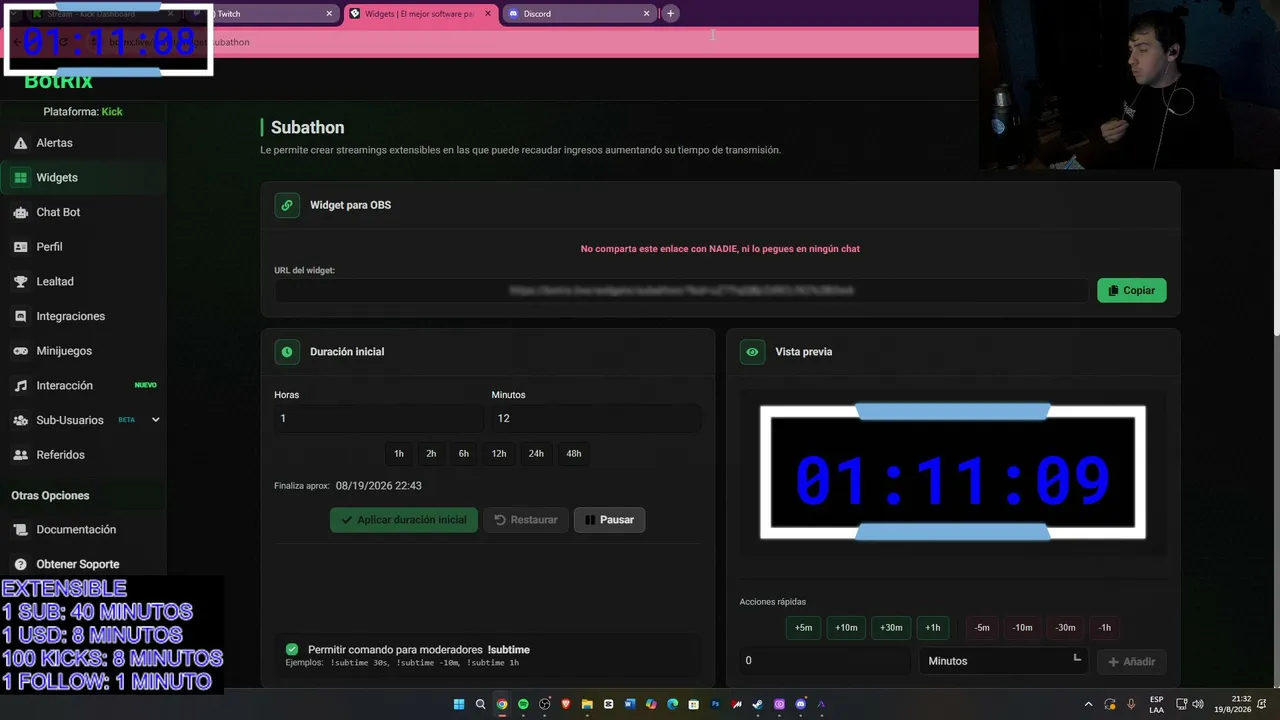Choose the 12h duration preset
This screenshot has width=1280, height=720.
click(x=499, y=454)
